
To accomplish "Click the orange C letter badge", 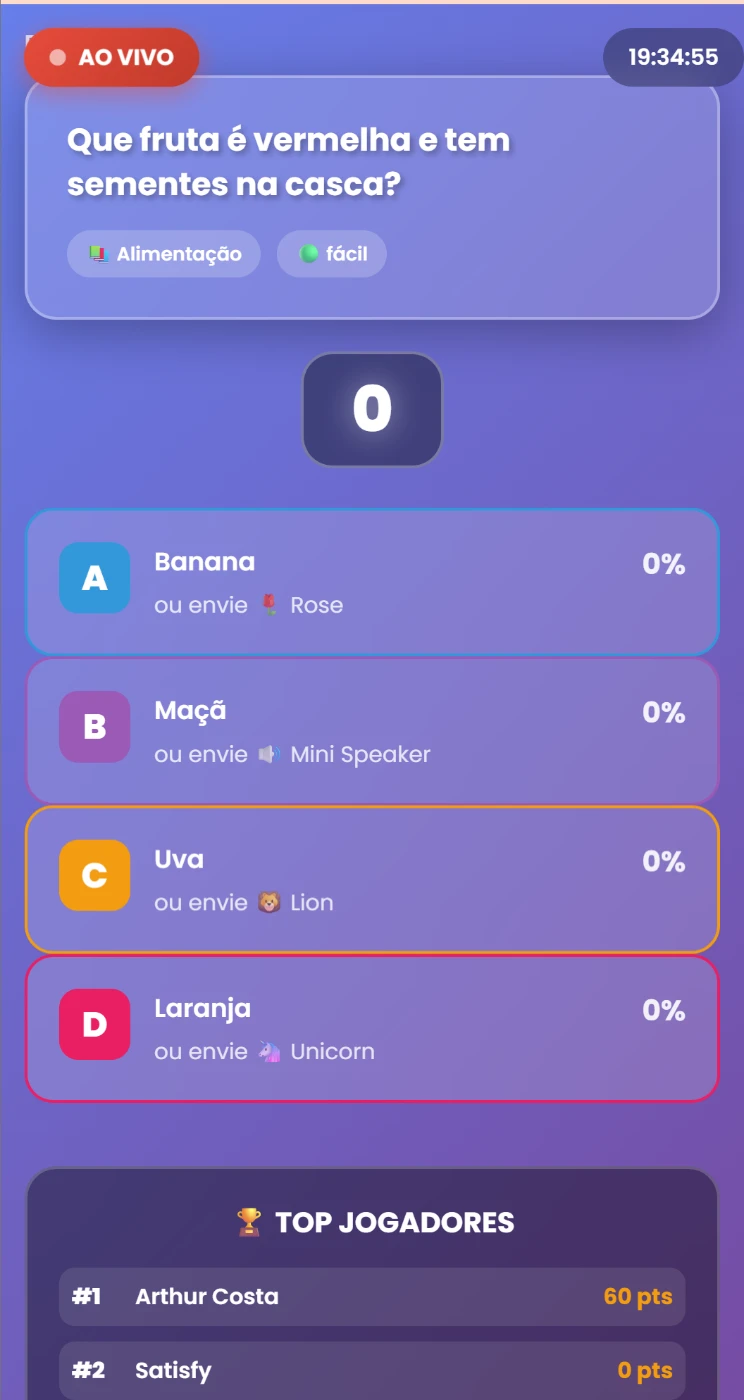I will point(95,876).
